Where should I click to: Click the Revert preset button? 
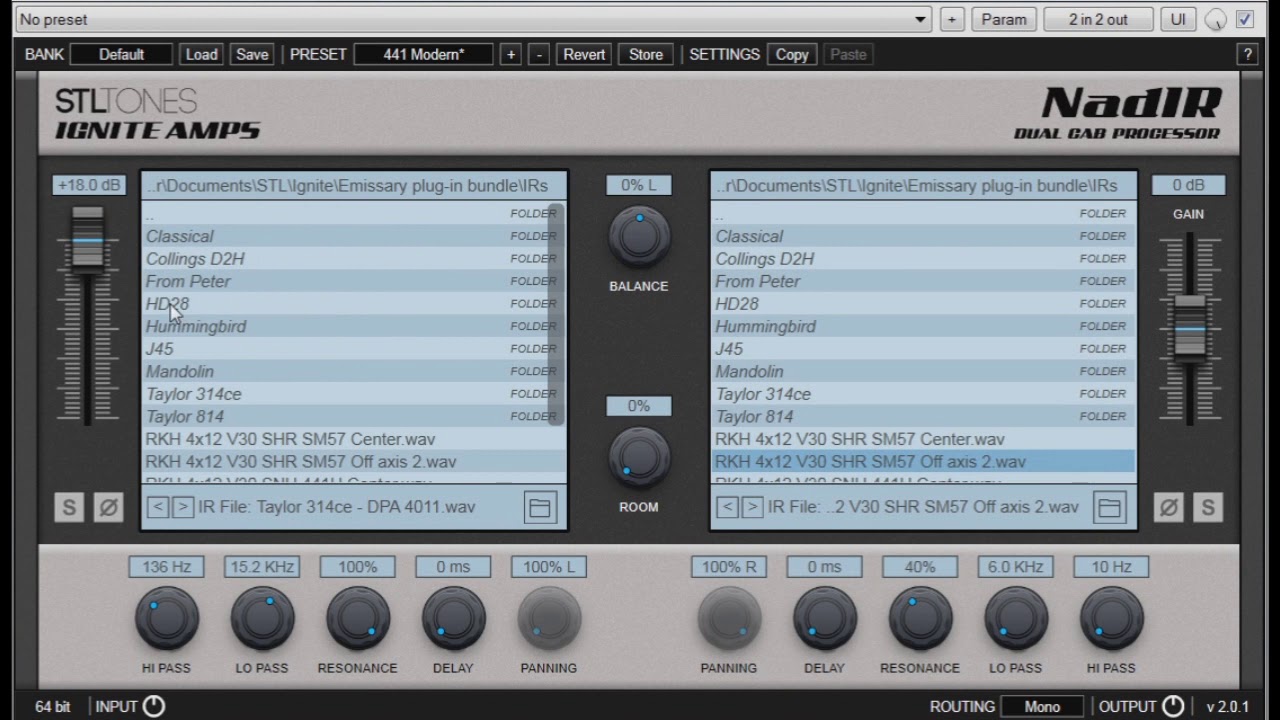[584, 54]
